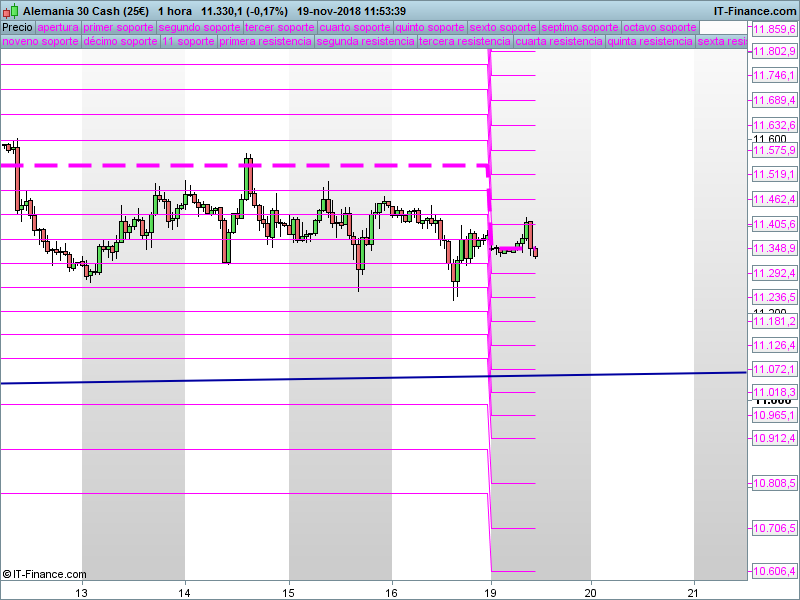This screenshot has height=600, width=800.
Task: Click the 1 hora timeframe text
Action: point(175,11)
